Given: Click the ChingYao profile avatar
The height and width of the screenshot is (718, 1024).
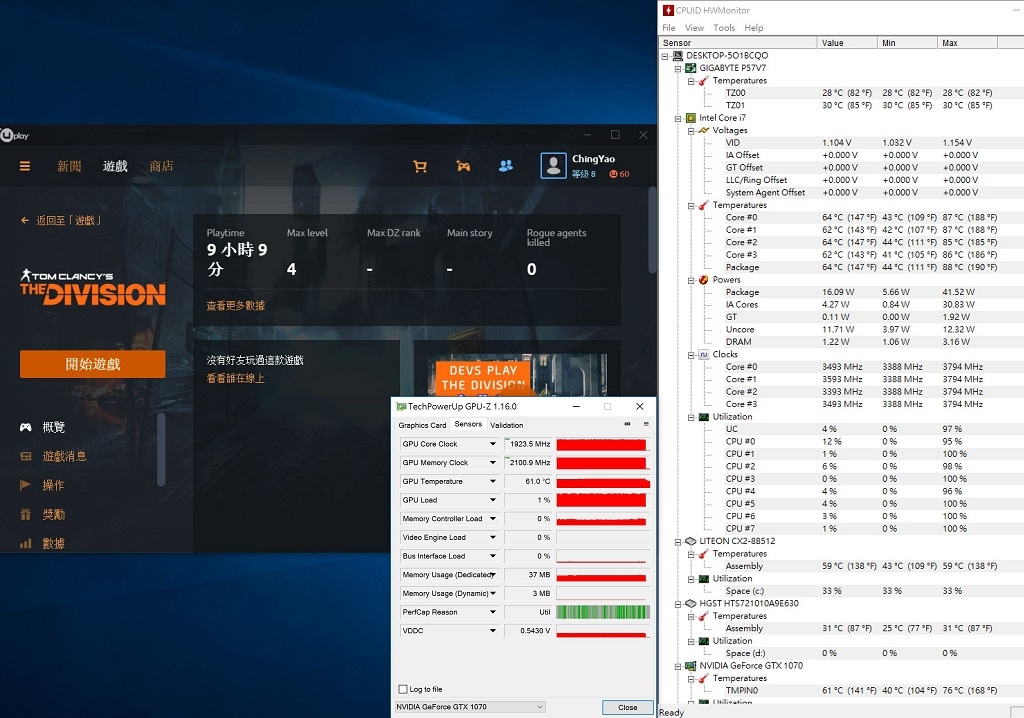Looking at the screenshot, I should [553, 165].
